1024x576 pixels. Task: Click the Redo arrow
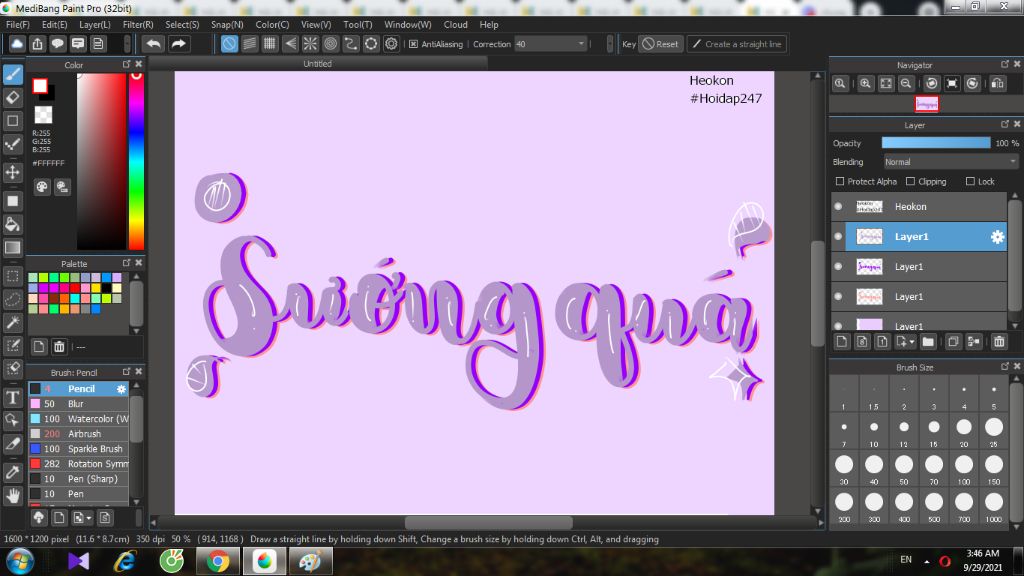click(178, 44)
